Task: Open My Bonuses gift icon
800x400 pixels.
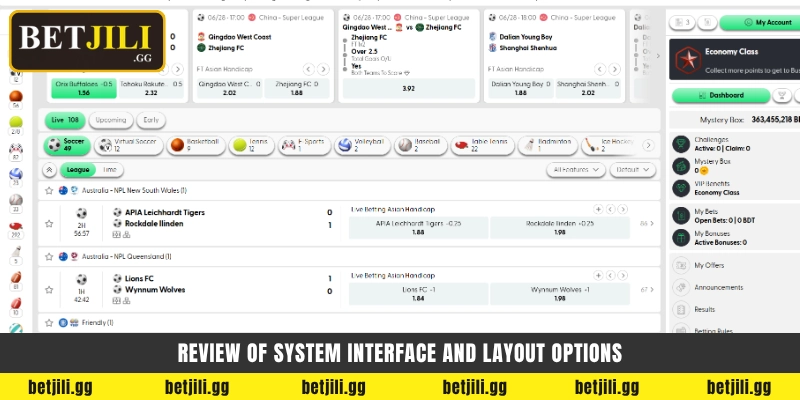Action: click(681, 237)
